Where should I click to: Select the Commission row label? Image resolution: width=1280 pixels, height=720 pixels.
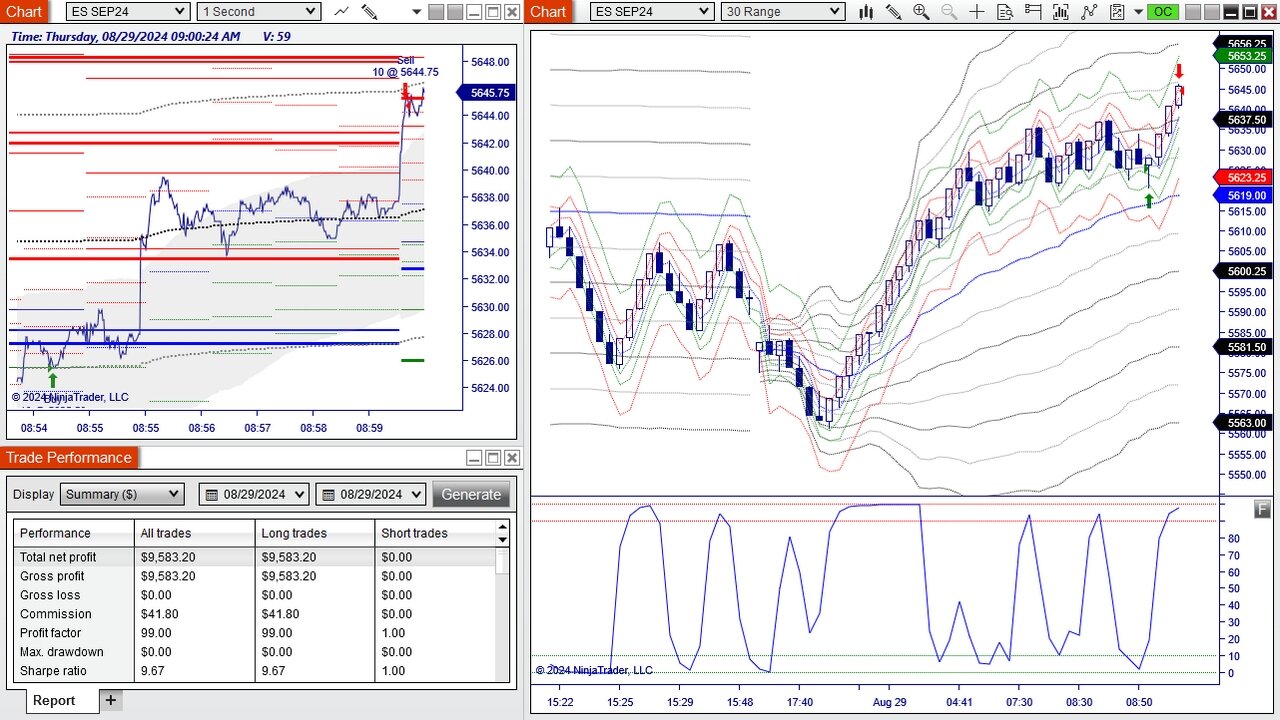55,614
